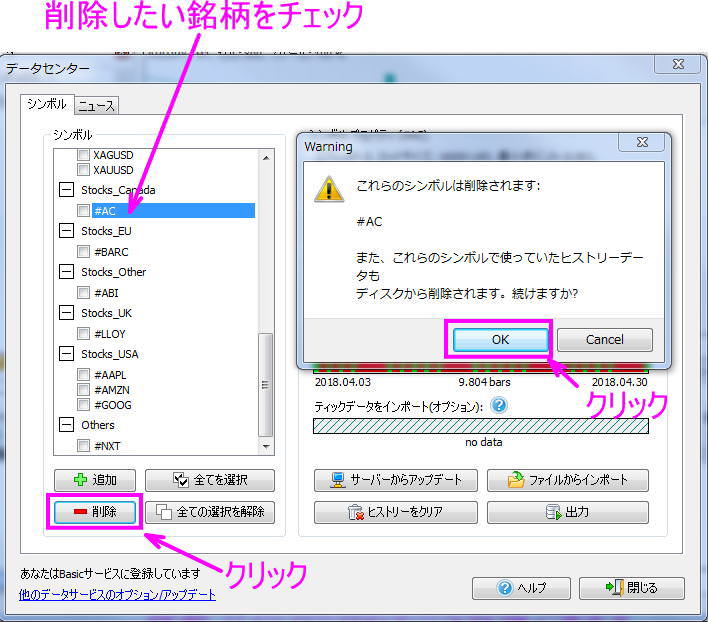
Task: Collapse the Others symbol group
Action: (67, 425)
